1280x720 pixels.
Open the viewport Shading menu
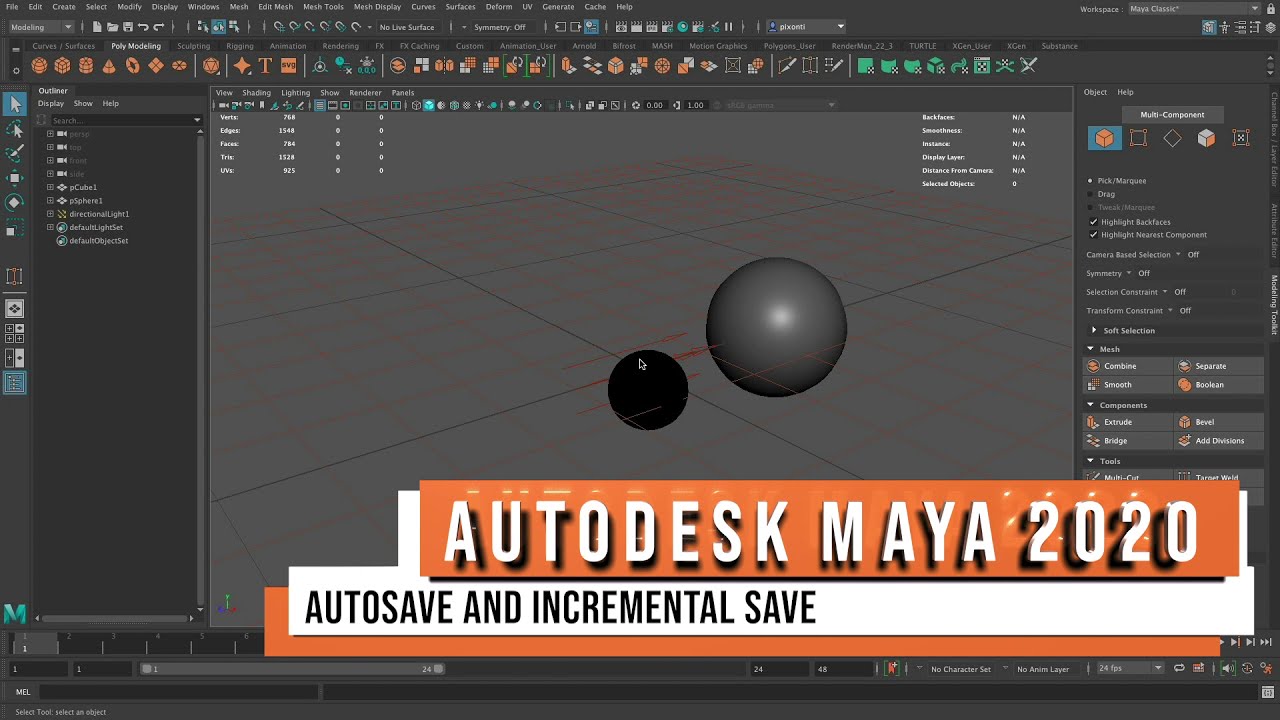click(256, 93)
